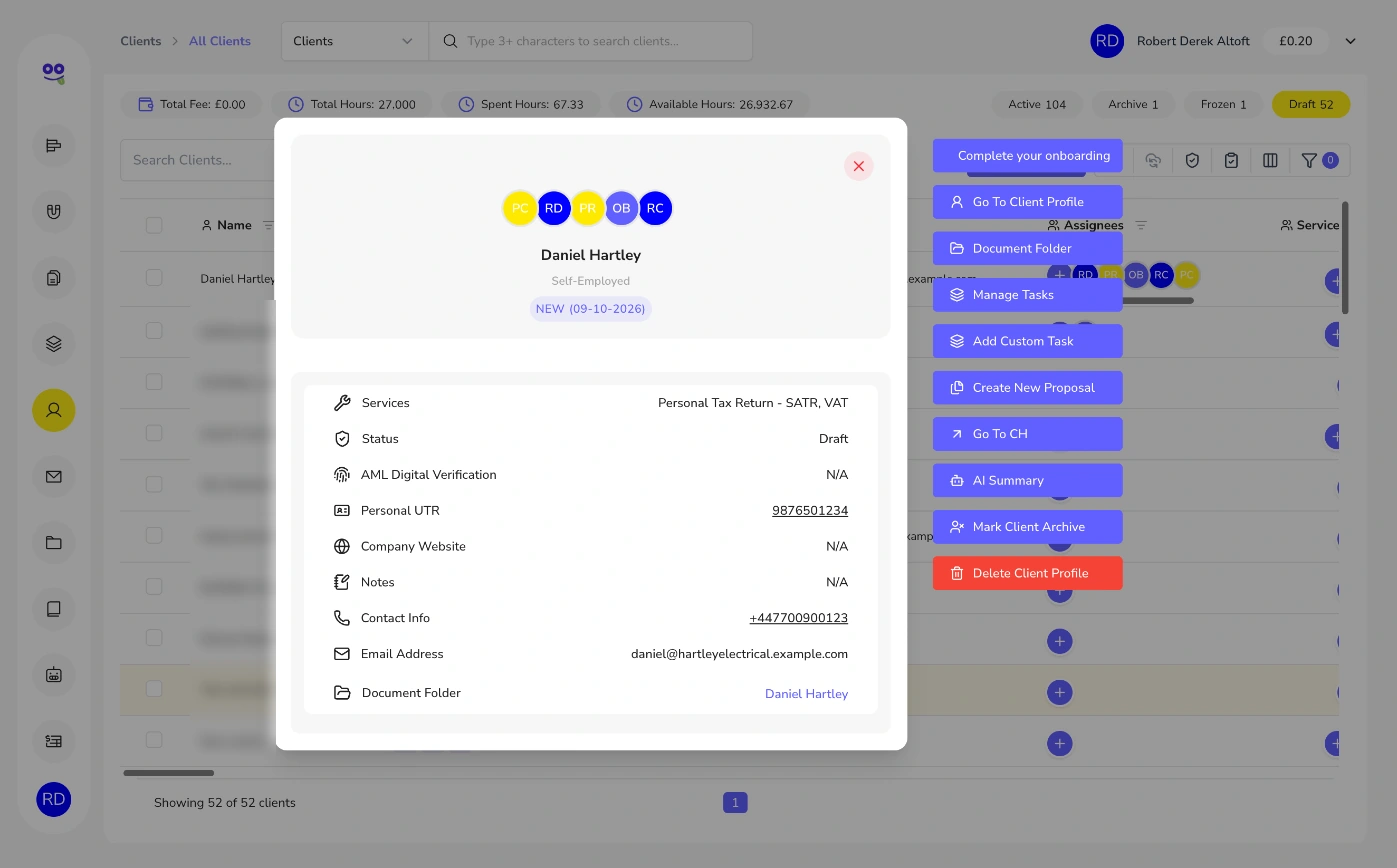Viewport: 1397px width, 868px height.
Task: Click Mark Client Archive
Action: [1027, 527]
